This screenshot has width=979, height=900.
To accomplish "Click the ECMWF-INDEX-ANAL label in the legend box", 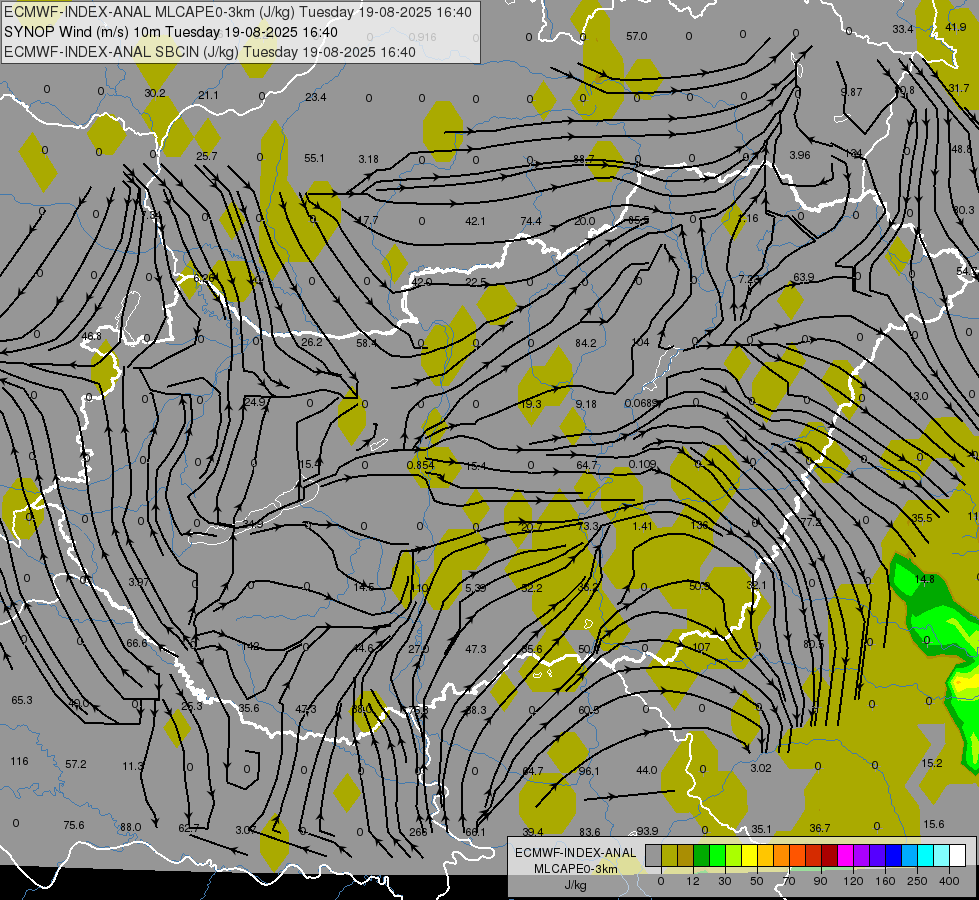I will tap(575, 853).
